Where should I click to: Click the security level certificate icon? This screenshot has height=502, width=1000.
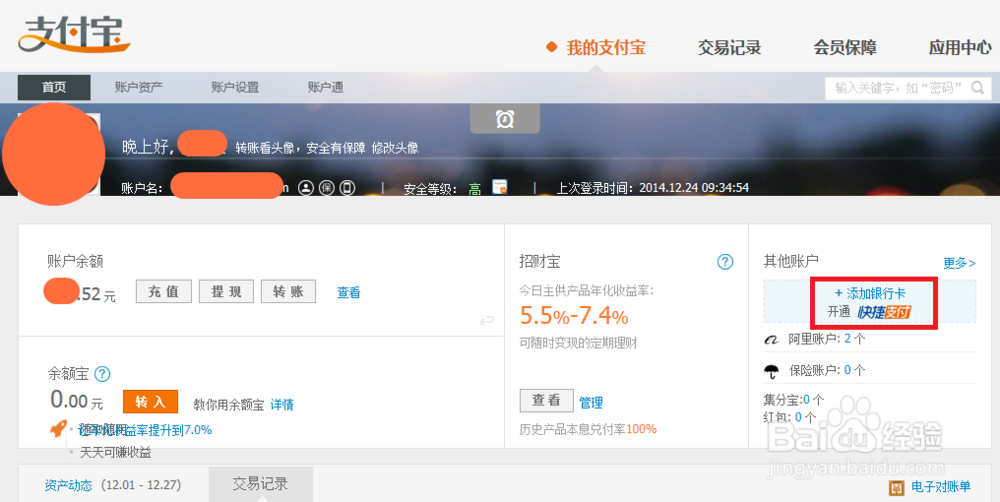click(x=499, y=188)
